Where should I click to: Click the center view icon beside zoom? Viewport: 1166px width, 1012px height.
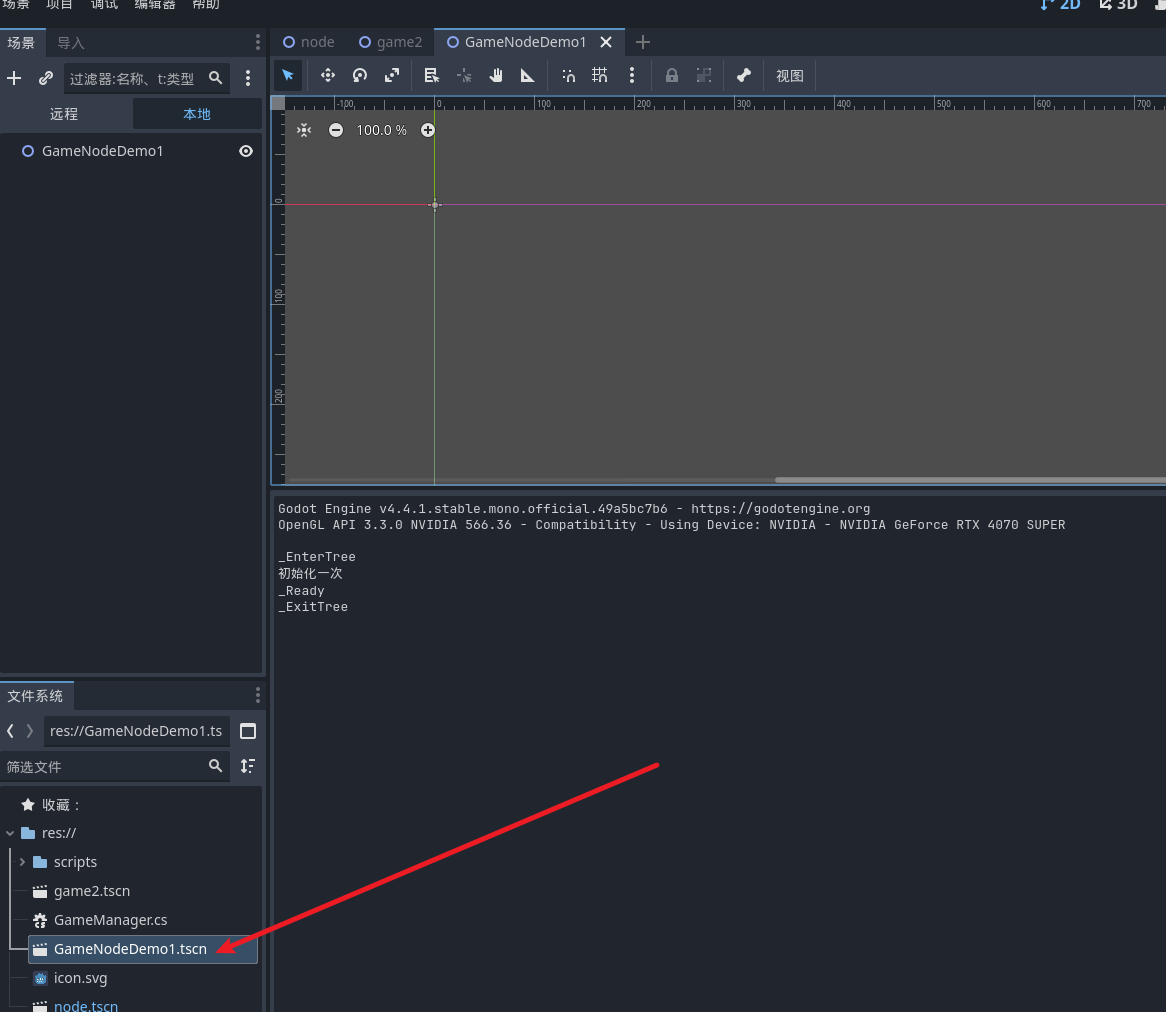tap(304, 130)
